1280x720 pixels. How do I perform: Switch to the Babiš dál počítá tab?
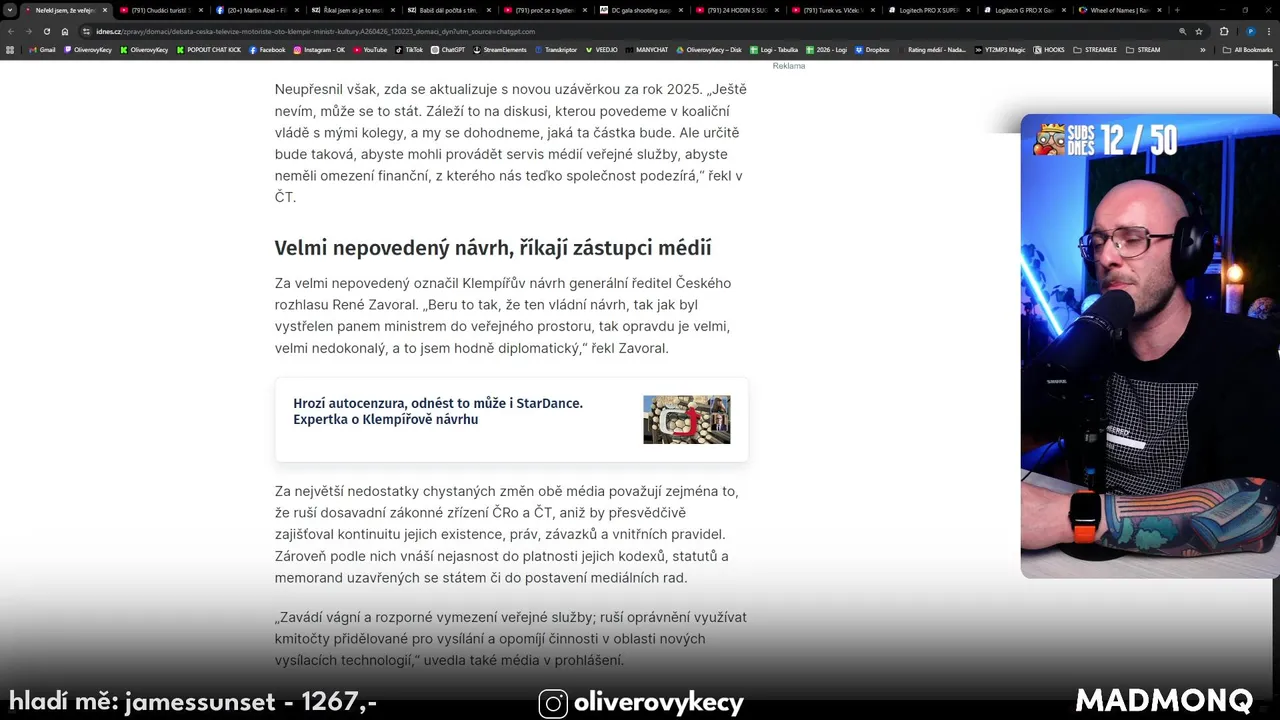449,10
